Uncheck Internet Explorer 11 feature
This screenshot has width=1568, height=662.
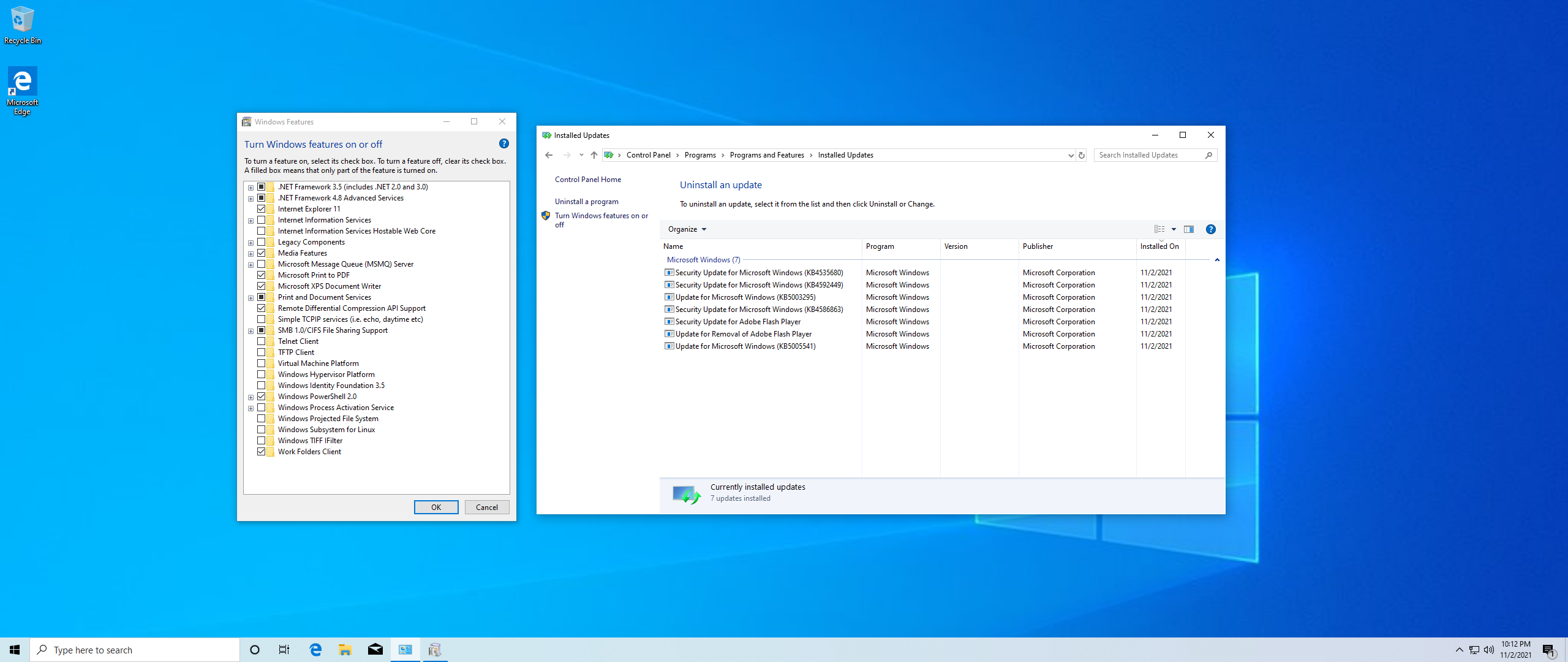(x=262, y=209)
